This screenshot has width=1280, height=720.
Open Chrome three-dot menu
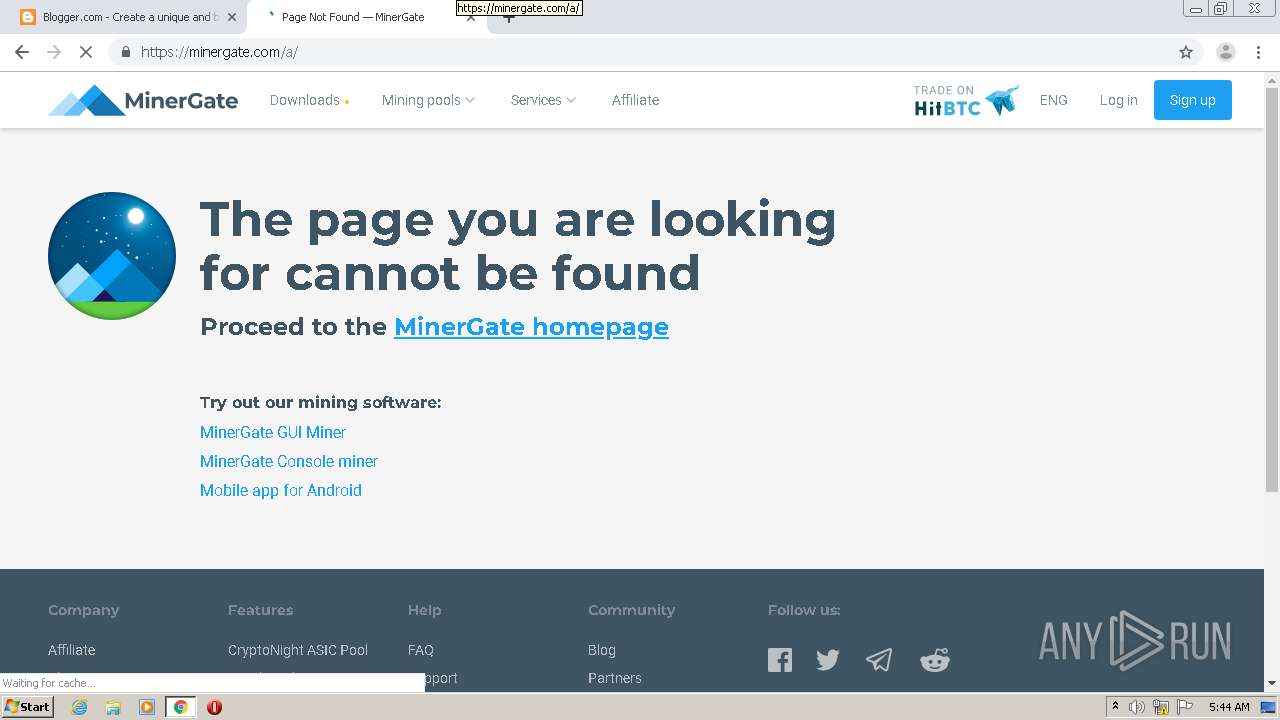coord(1258,52)
